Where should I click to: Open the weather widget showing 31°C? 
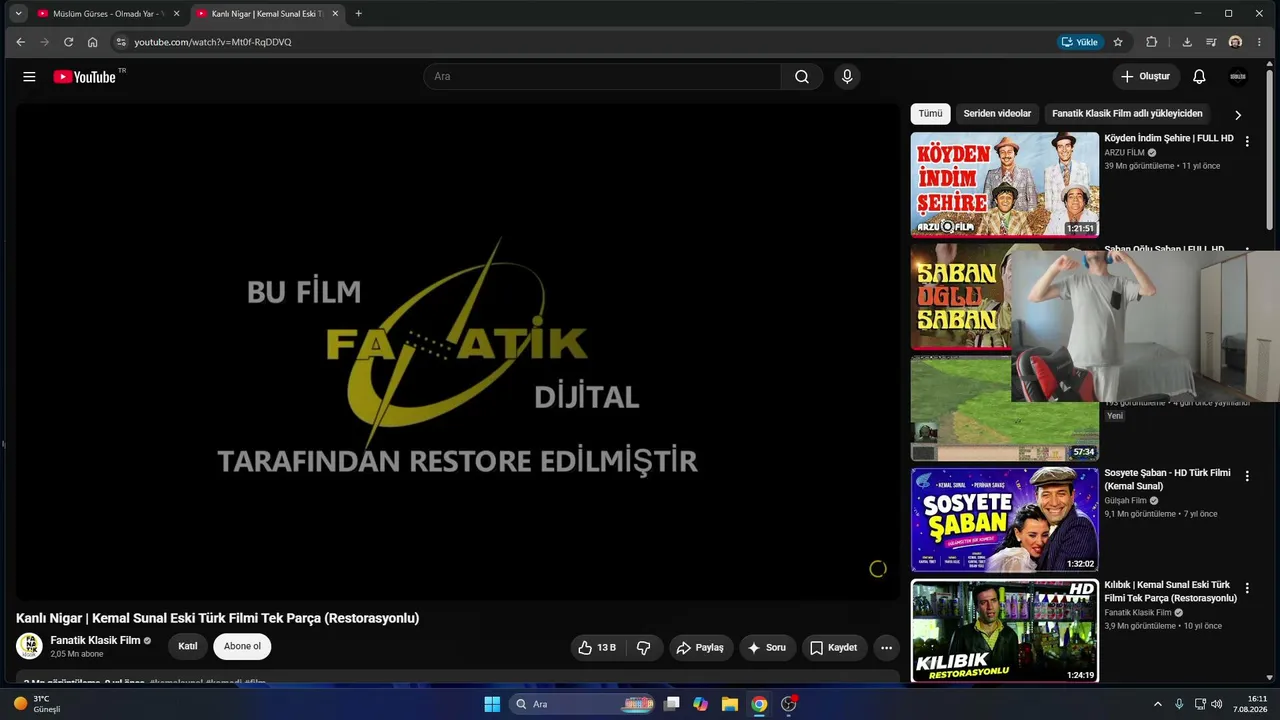click(38, 704)
